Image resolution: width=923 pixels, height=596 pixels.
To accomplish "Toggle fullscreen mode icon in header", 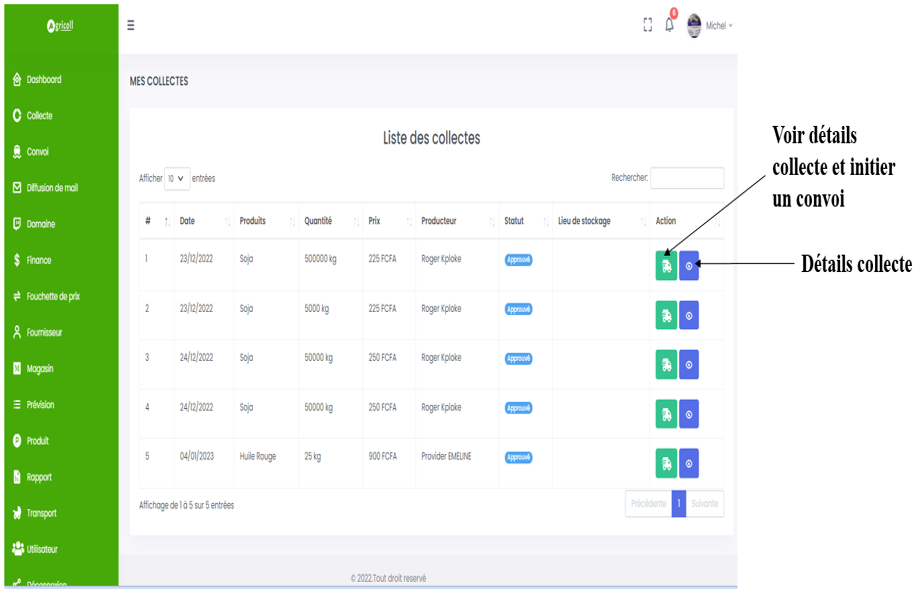I will click(648, 26).
